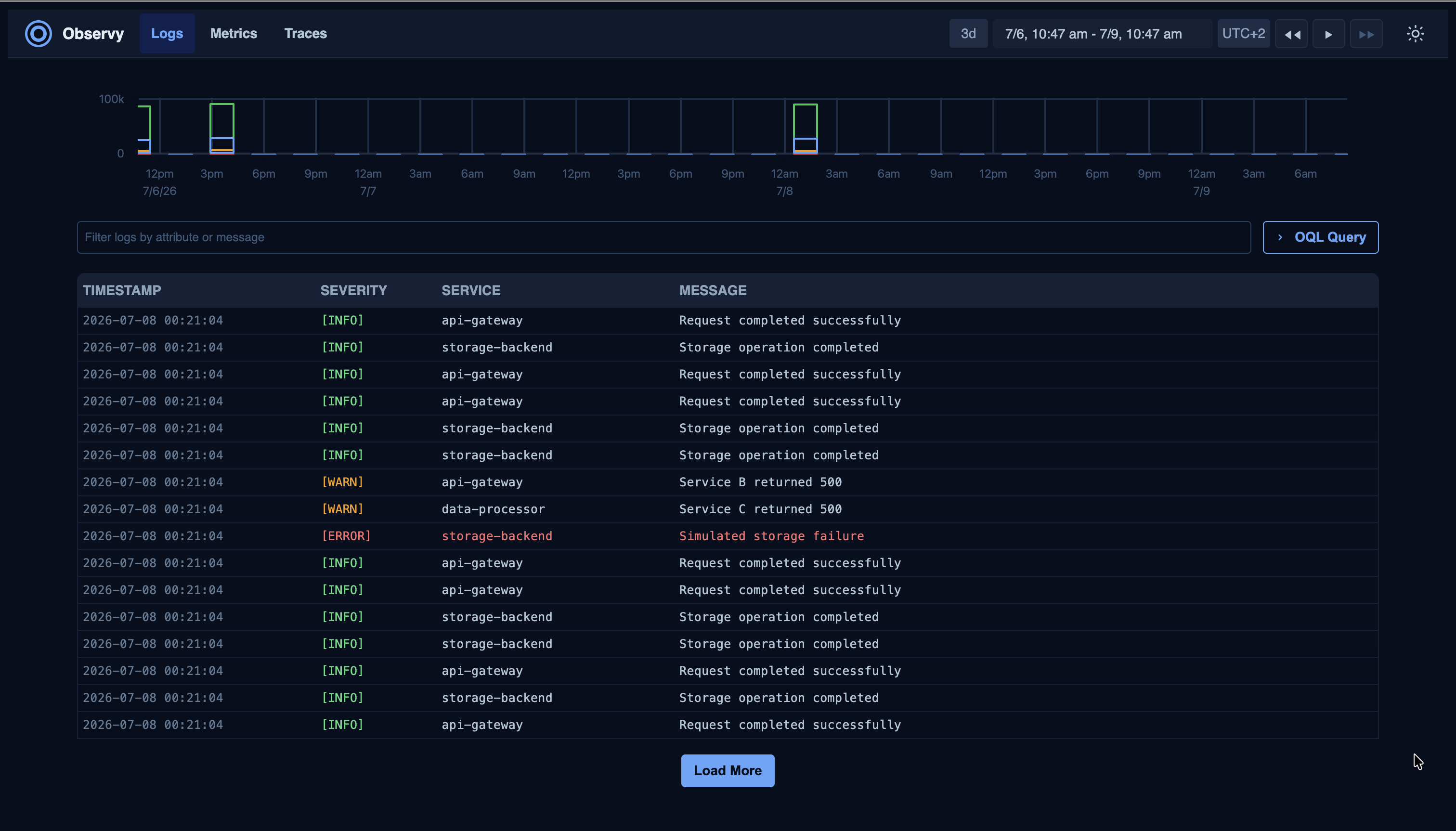Change the UTC+2 timezone
Viewport: 1456px width, 831px height.
1243,34
